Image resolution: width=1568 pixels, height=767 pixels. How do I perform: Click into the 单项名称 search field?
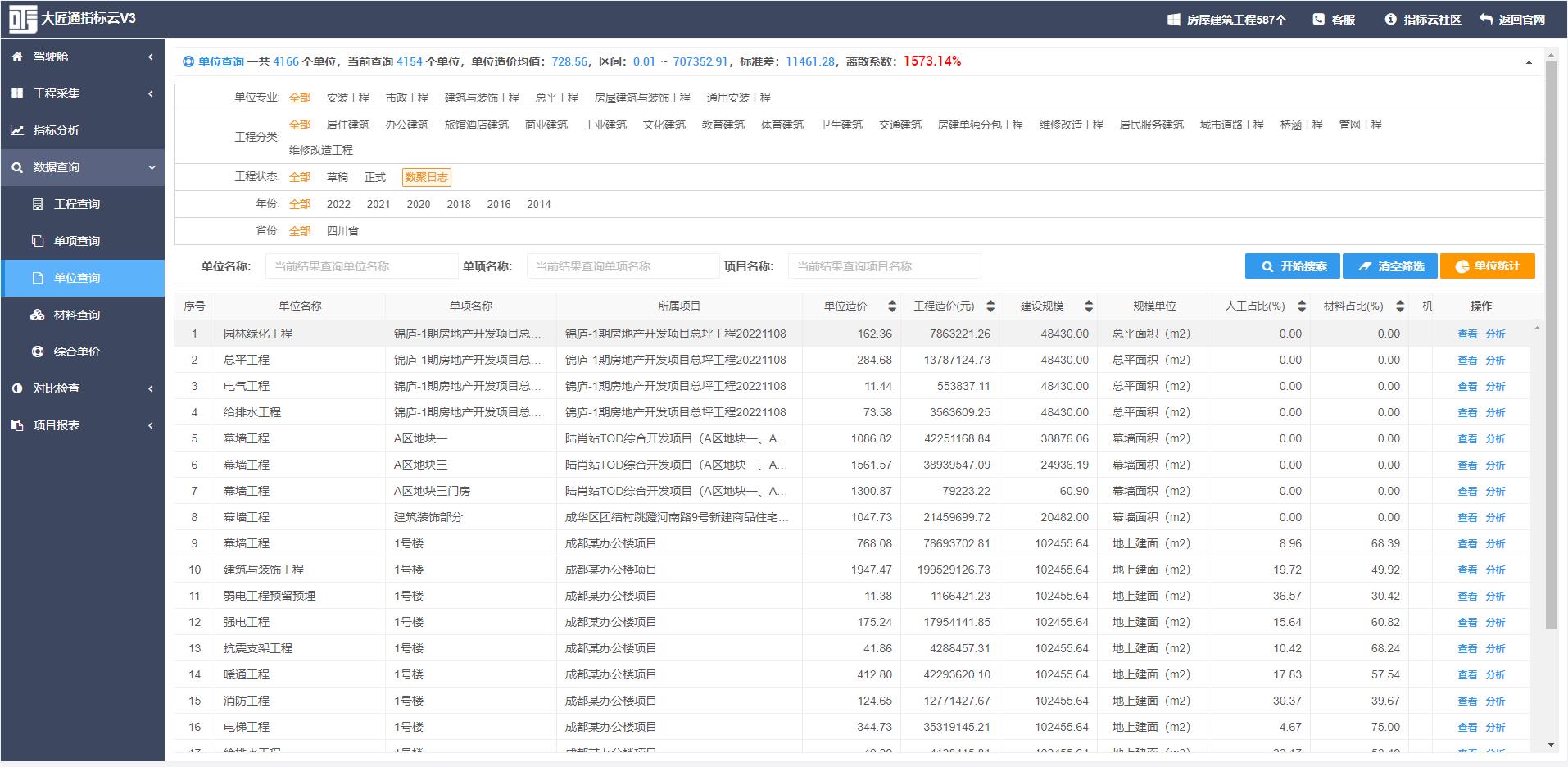click(623, 266)
